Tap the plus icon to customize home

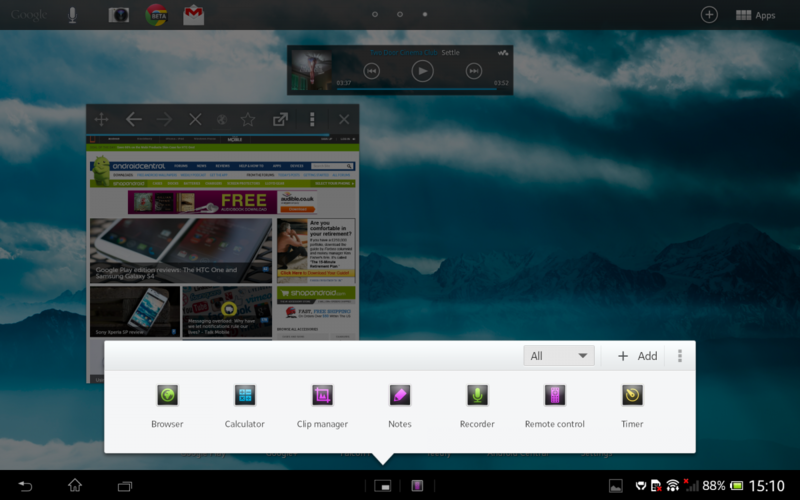[709, 15]
